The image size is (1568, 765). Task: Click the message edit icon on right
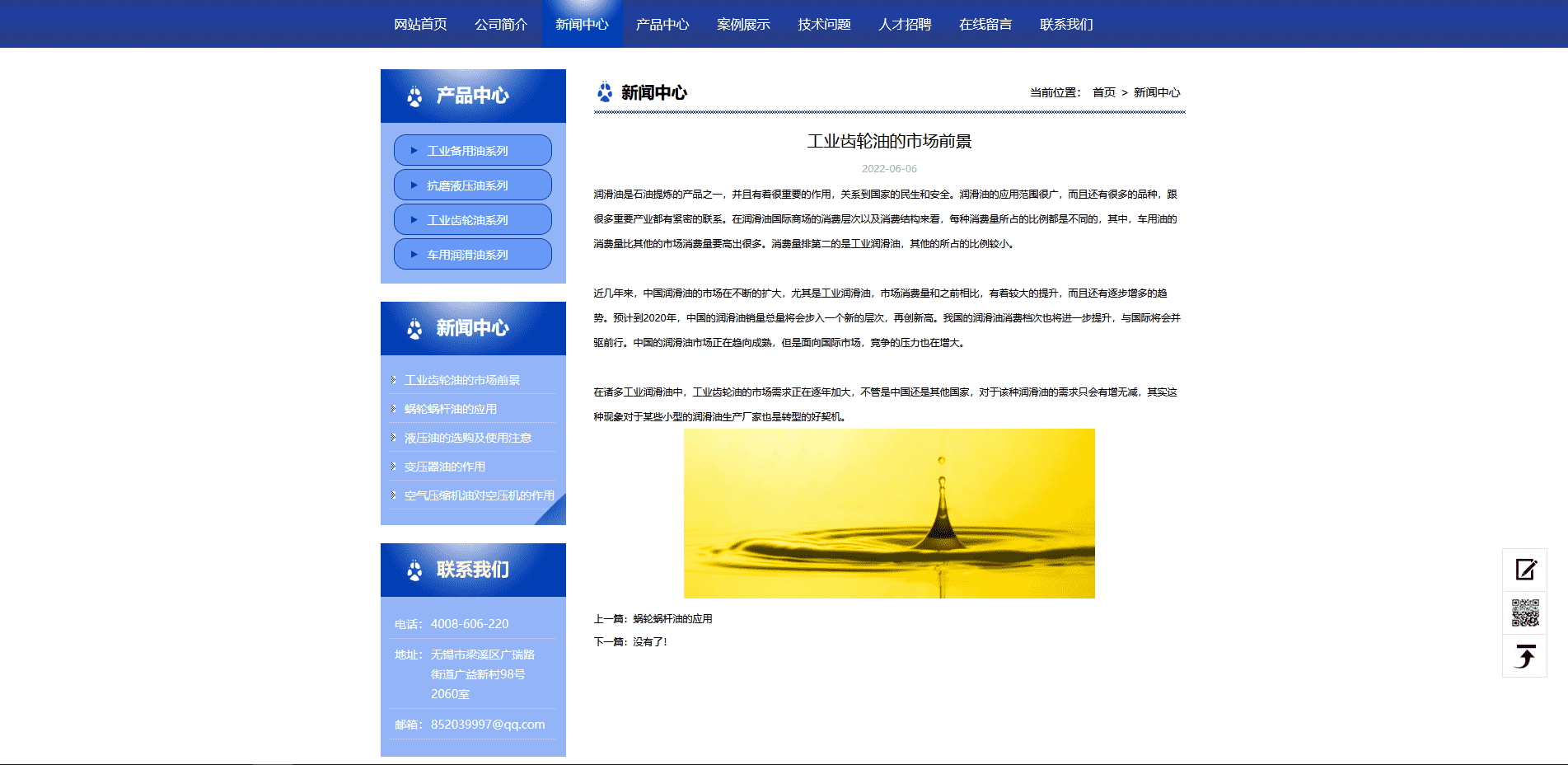(1525, 570)
